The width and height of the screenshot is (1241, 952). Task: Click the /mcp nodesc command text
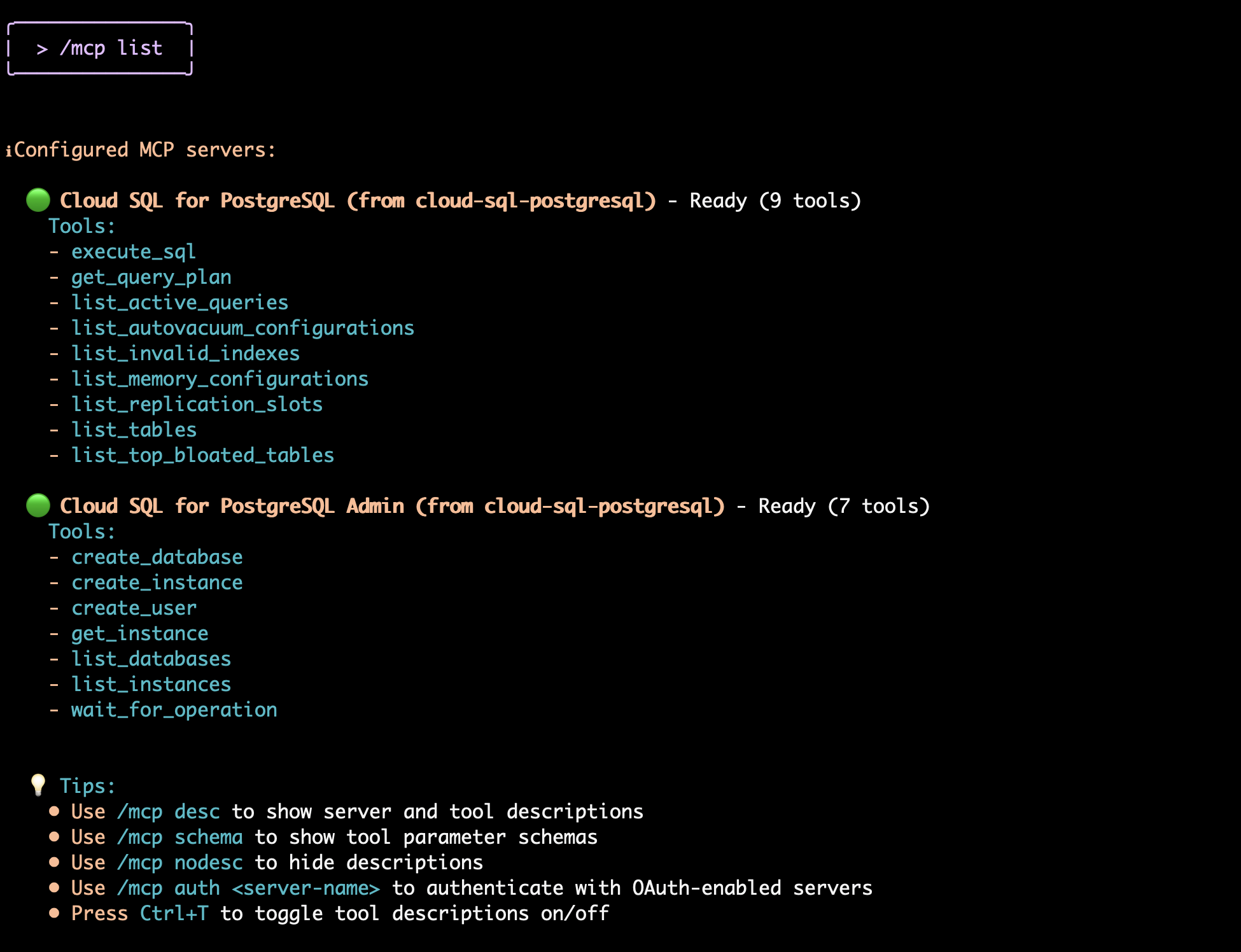coord(180,863)
